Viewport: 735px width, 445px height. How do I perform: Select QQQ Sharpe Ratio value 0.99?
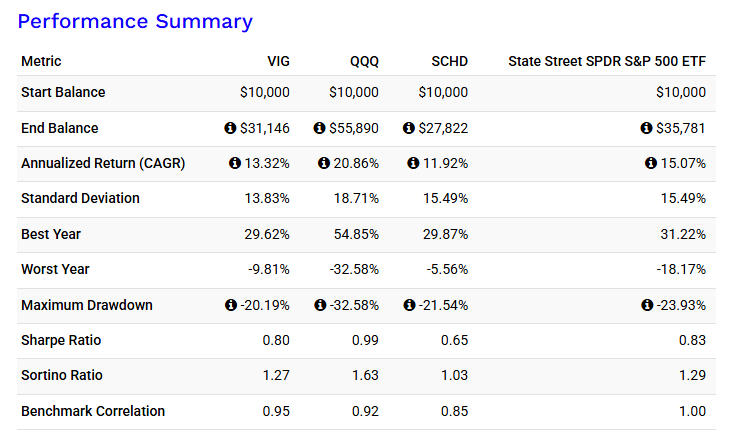(x=365, y=340)
